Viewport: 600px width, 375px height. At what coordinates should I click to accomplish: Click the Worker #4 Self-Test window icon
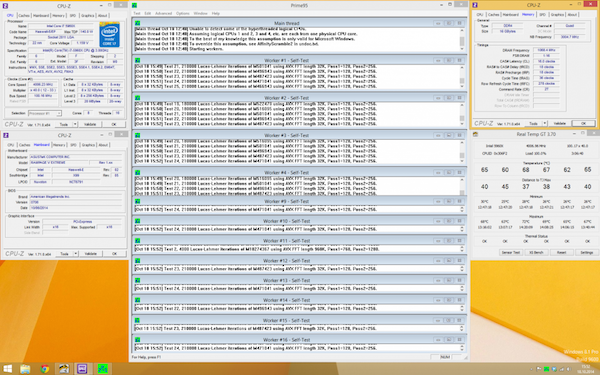(137, 173)
